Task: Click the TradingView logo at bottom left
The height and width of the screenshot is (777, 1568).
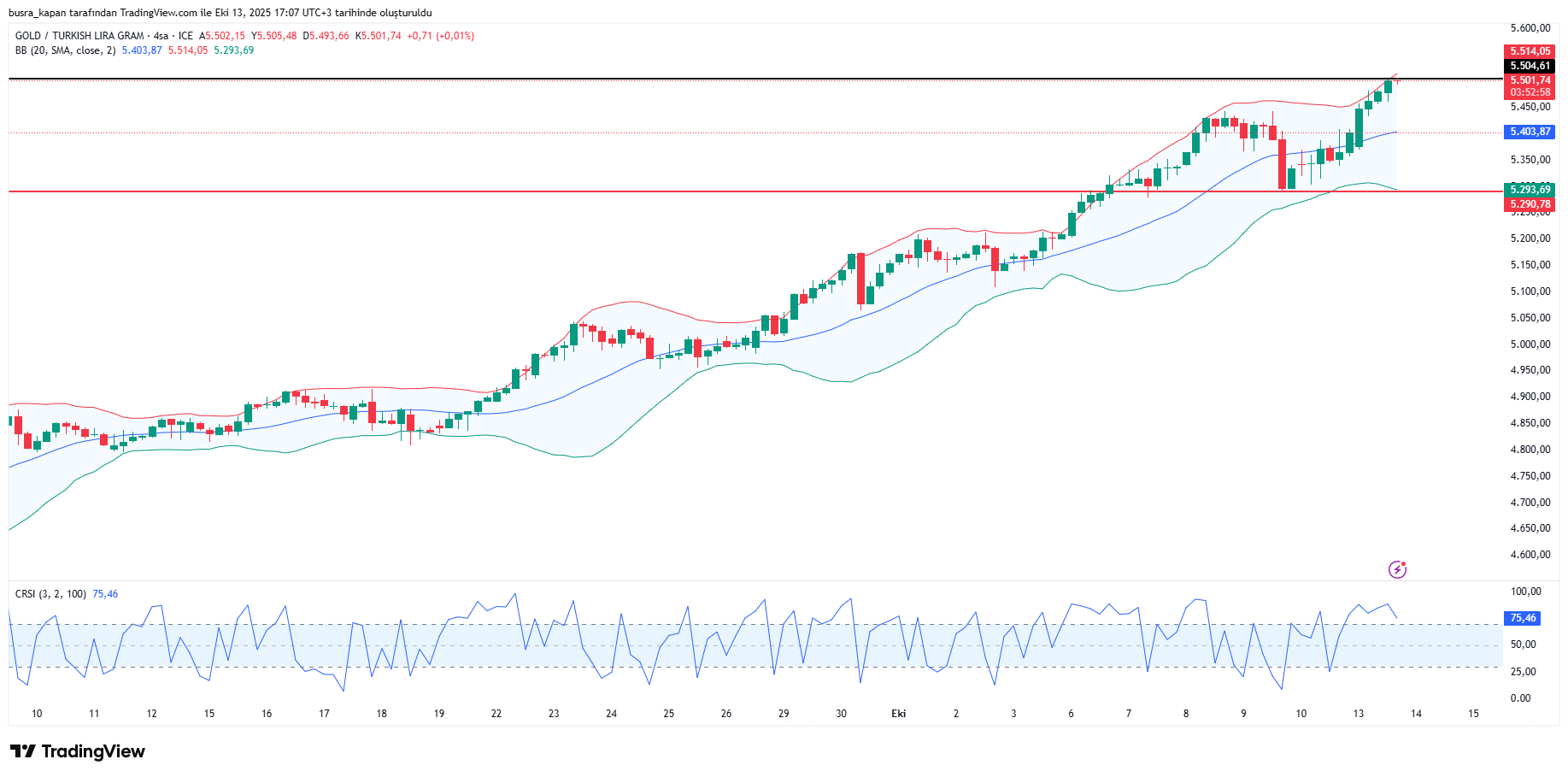Action: pos(78,751)
